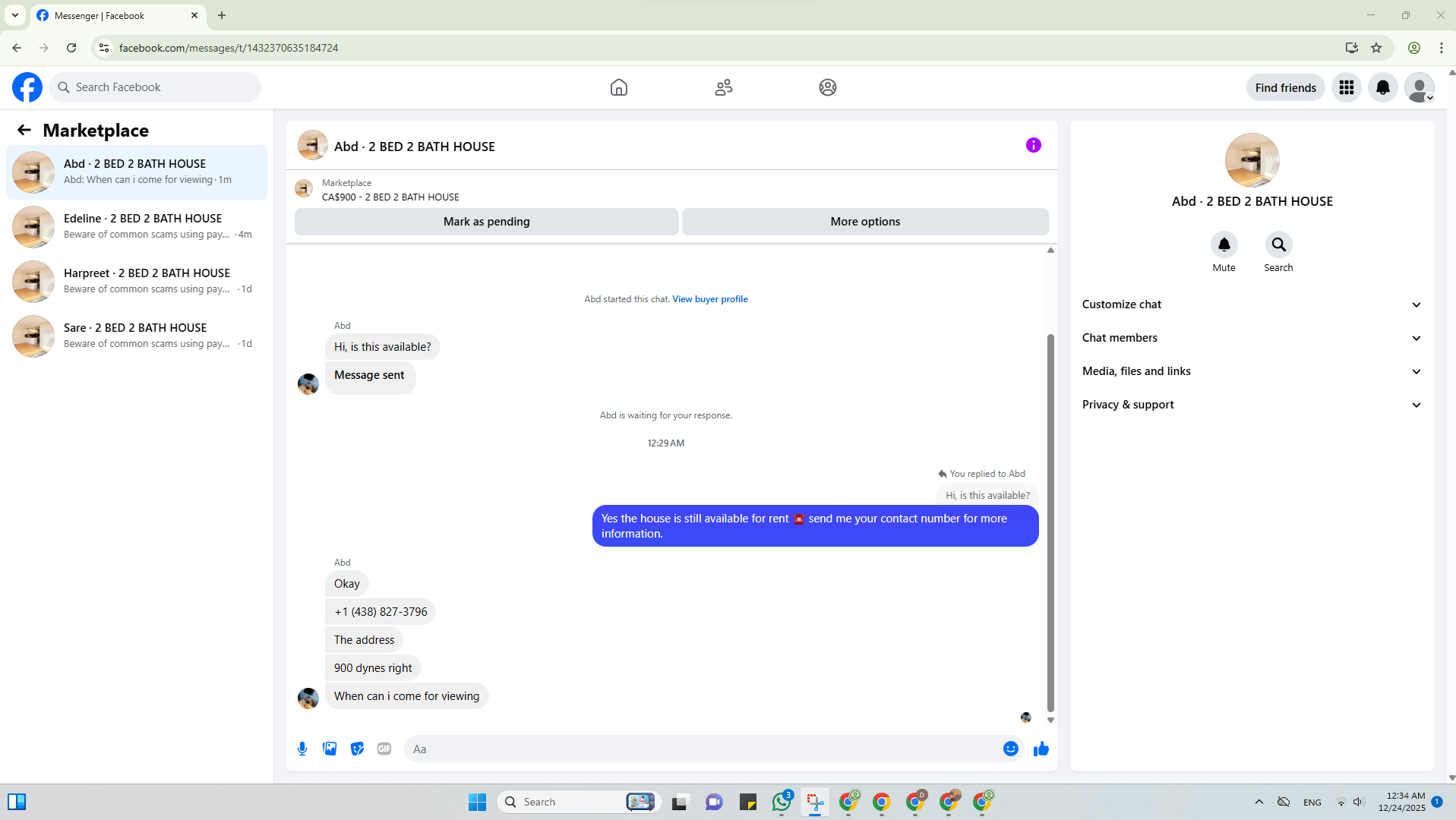Click the chat scrollbar thumb
Screen dimensions: 1456x820
[1050, 522]
